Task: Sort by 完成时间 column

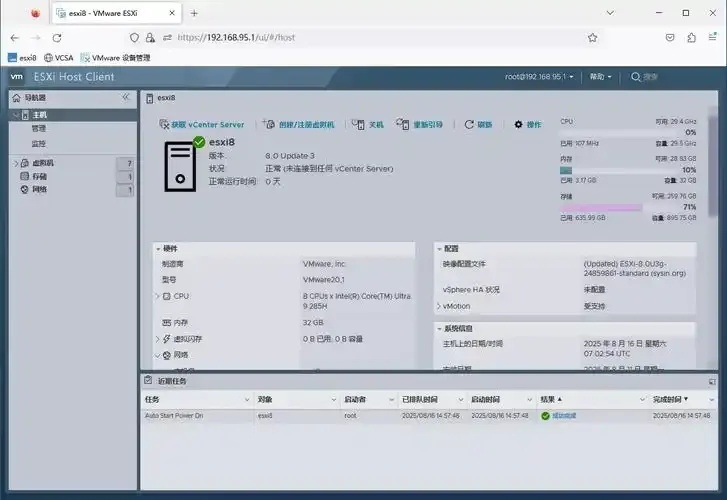Action: point(670,399)
